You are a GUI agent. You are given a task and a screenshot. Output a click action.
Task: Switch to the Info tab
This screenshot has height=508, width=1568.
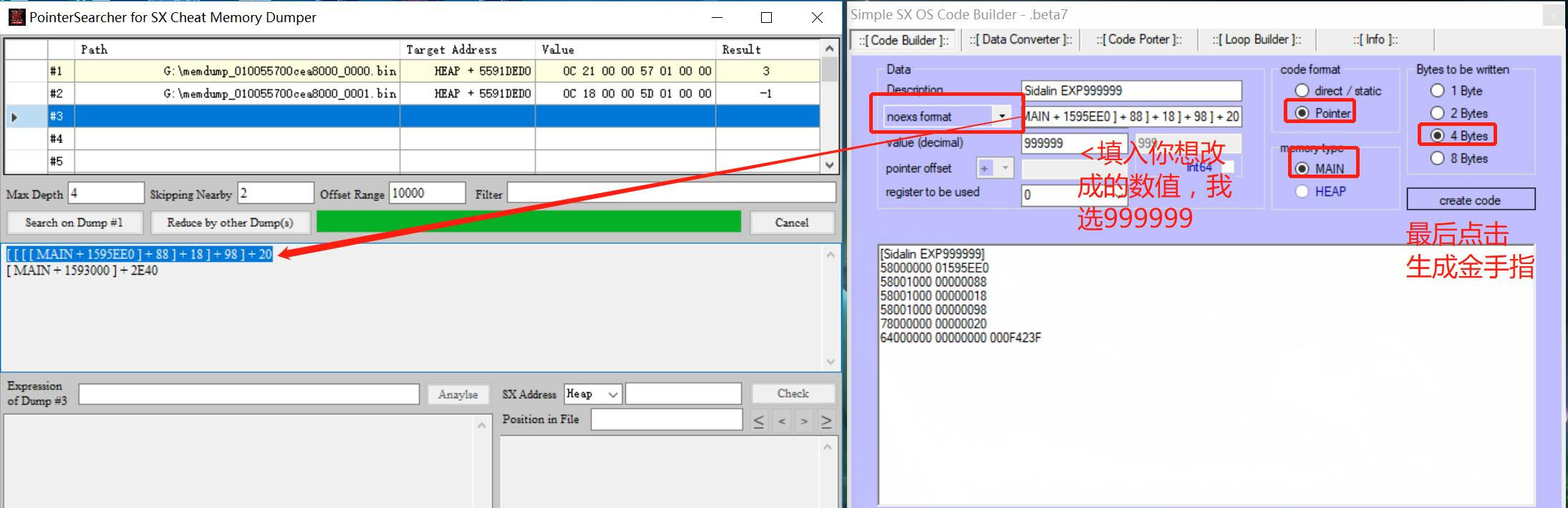[x=1375, y=40]
